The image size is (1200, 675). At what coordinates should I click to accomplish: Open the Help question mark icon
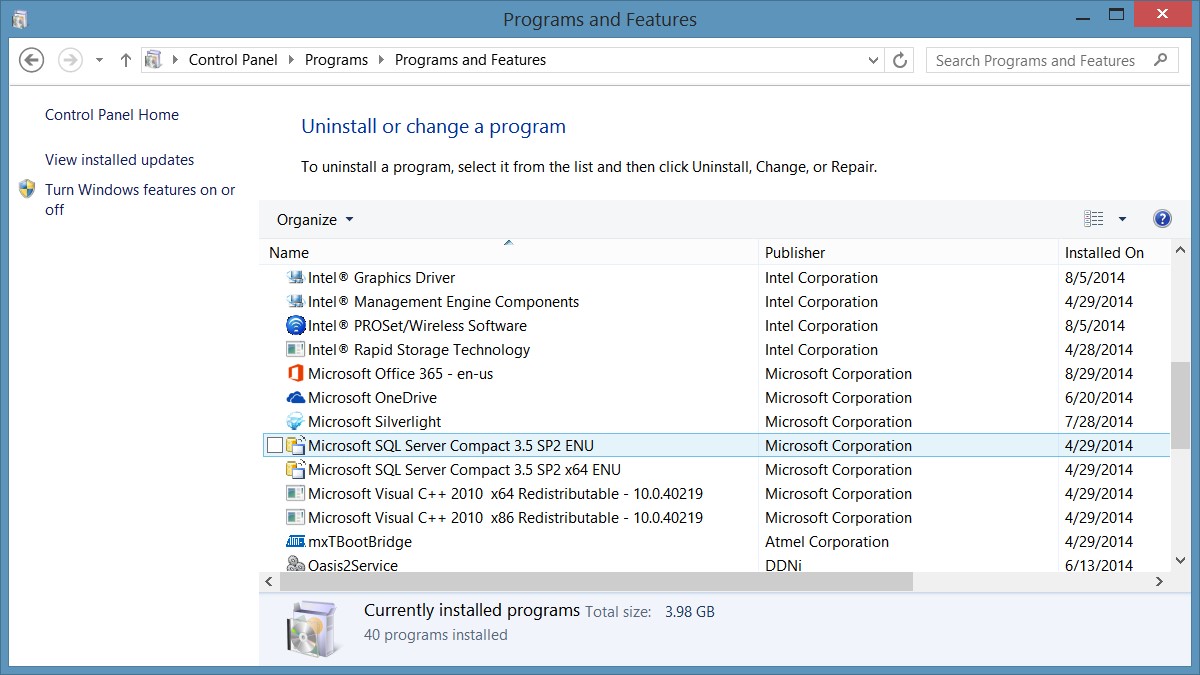pyautogui.click(x=1162, y=218)
